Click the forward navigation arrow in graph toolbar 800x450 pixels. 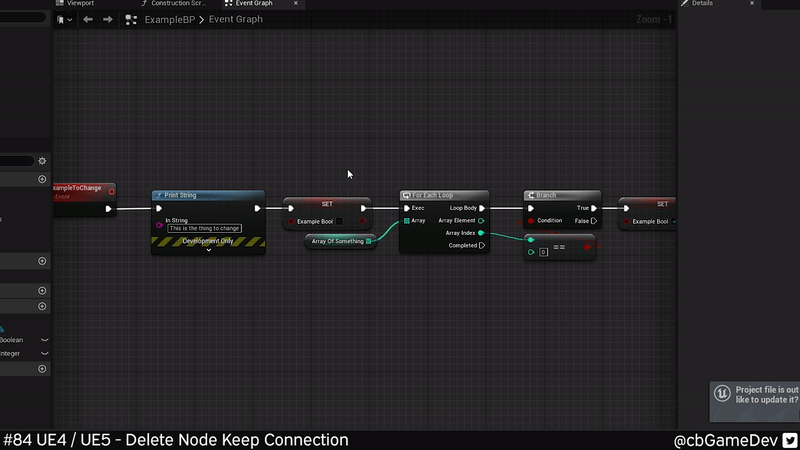[108, 19]
